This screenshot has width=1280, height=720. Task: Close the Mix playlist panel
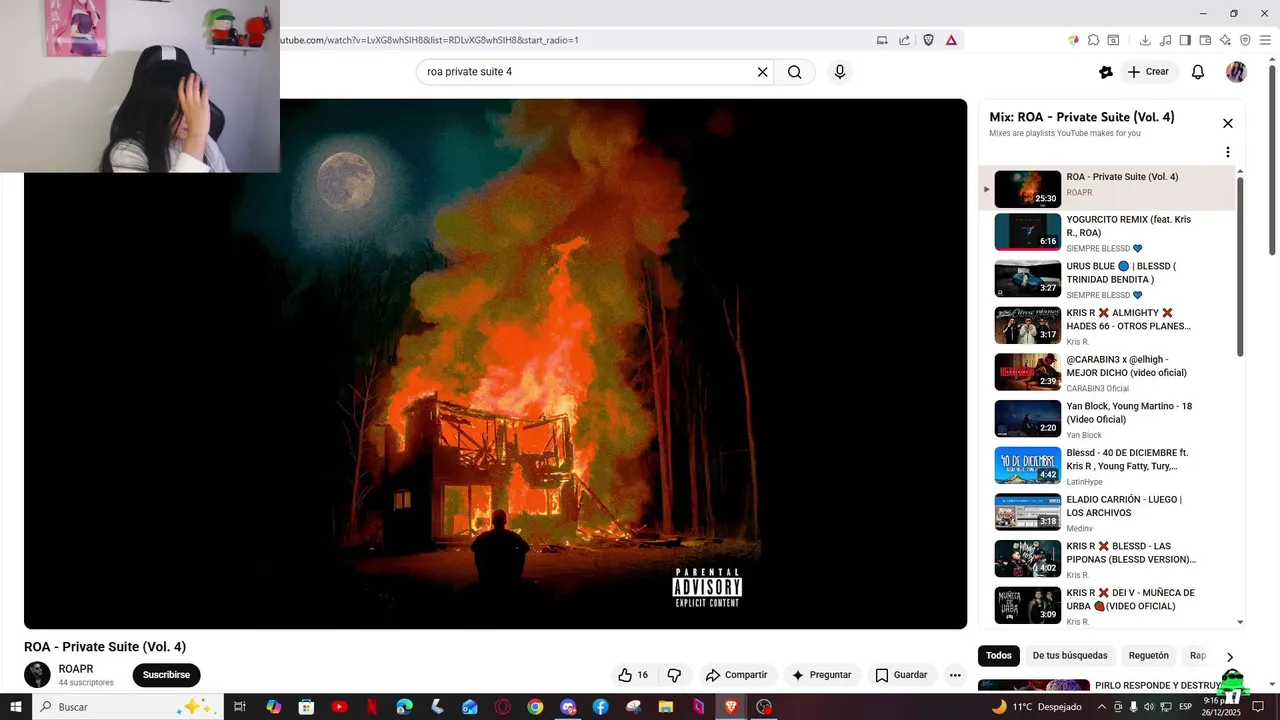1228,123
